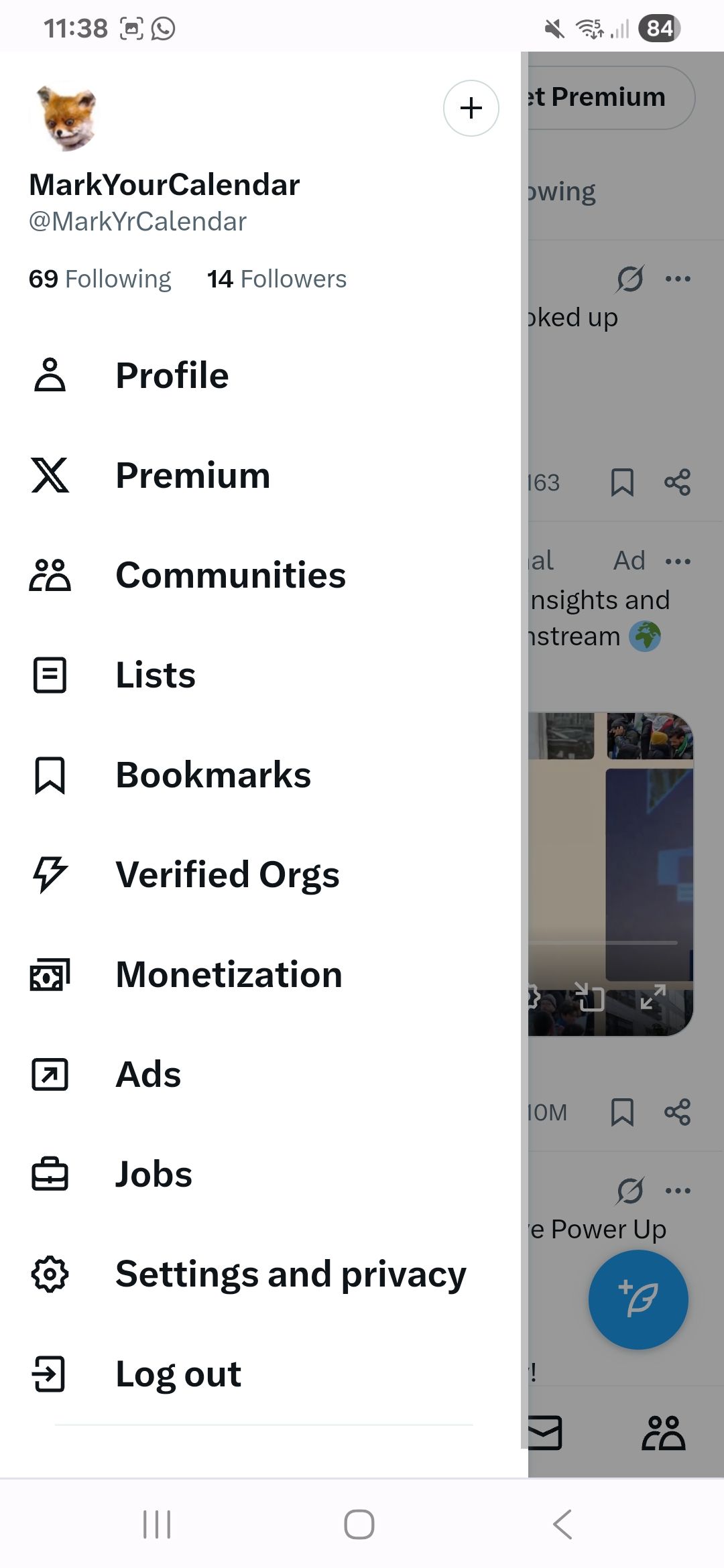This screenshot has height=1568, width=724.
Task: Tap the Lists icon
Action: click(x=50, y=675)
